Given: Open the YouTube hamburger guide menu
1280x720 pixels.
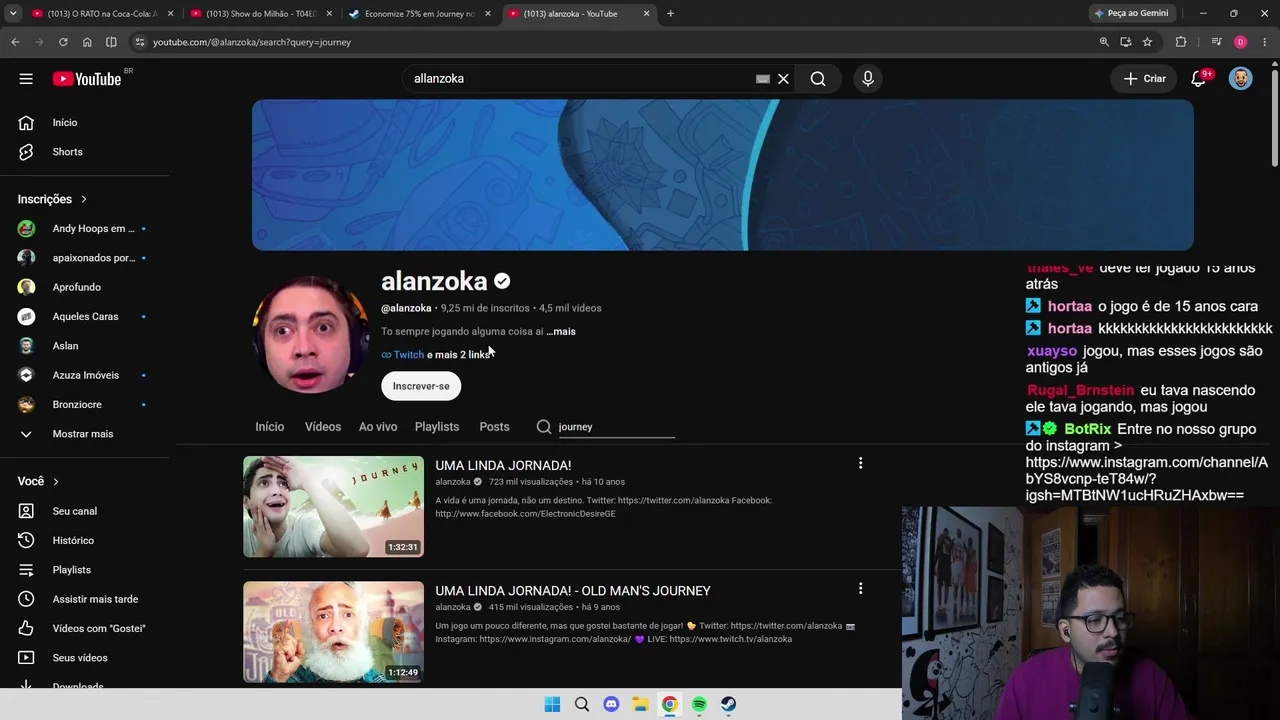Looking at the screenshot, I should point(26,79).
